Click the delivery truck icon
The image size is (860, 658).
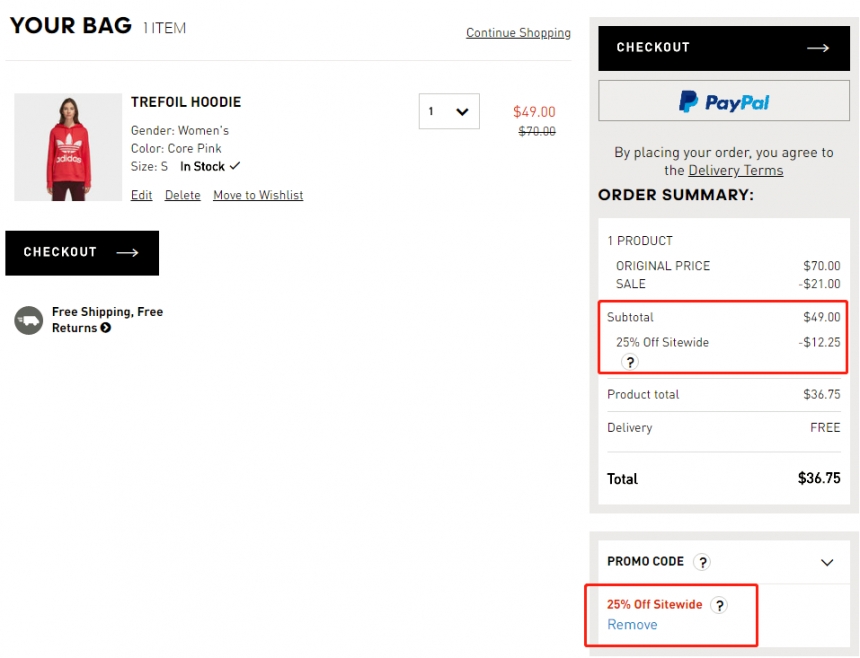tap(29, 320)
